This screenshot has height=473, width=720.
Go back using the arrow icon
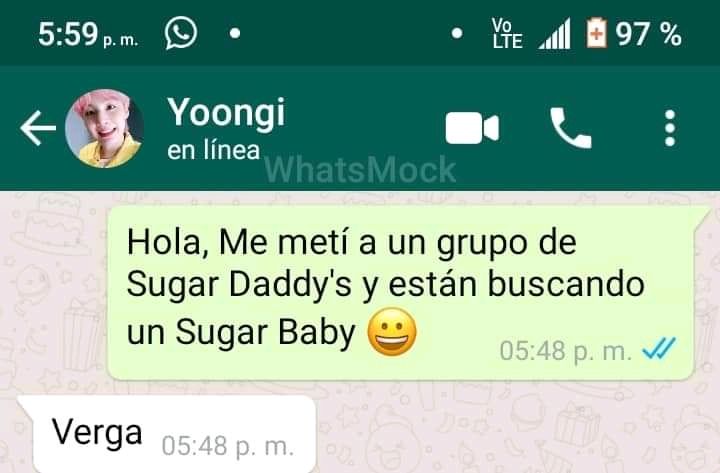coord(38,128)
